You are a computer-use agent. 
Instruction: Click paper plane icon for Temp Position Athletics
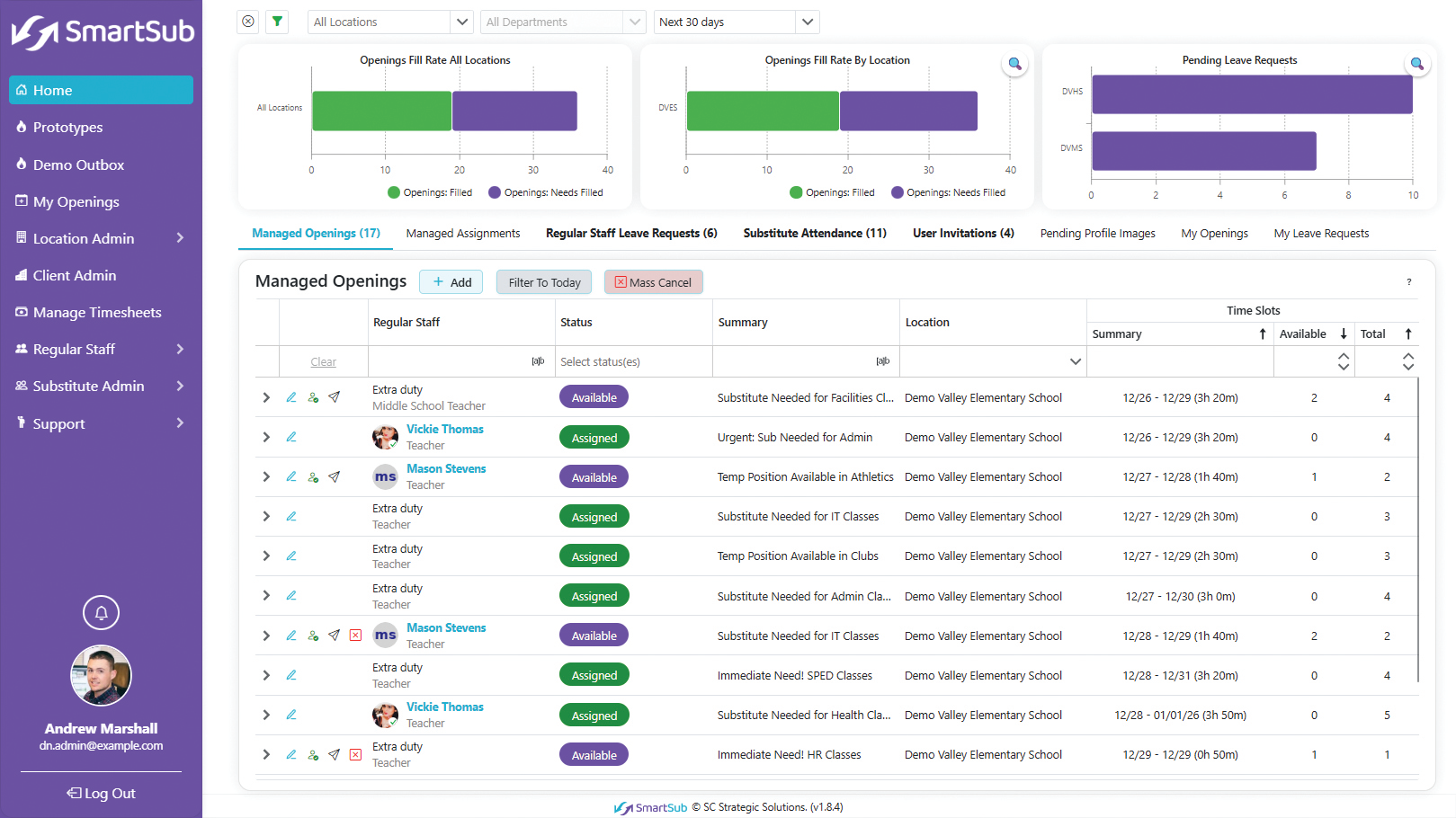[334, 477]
